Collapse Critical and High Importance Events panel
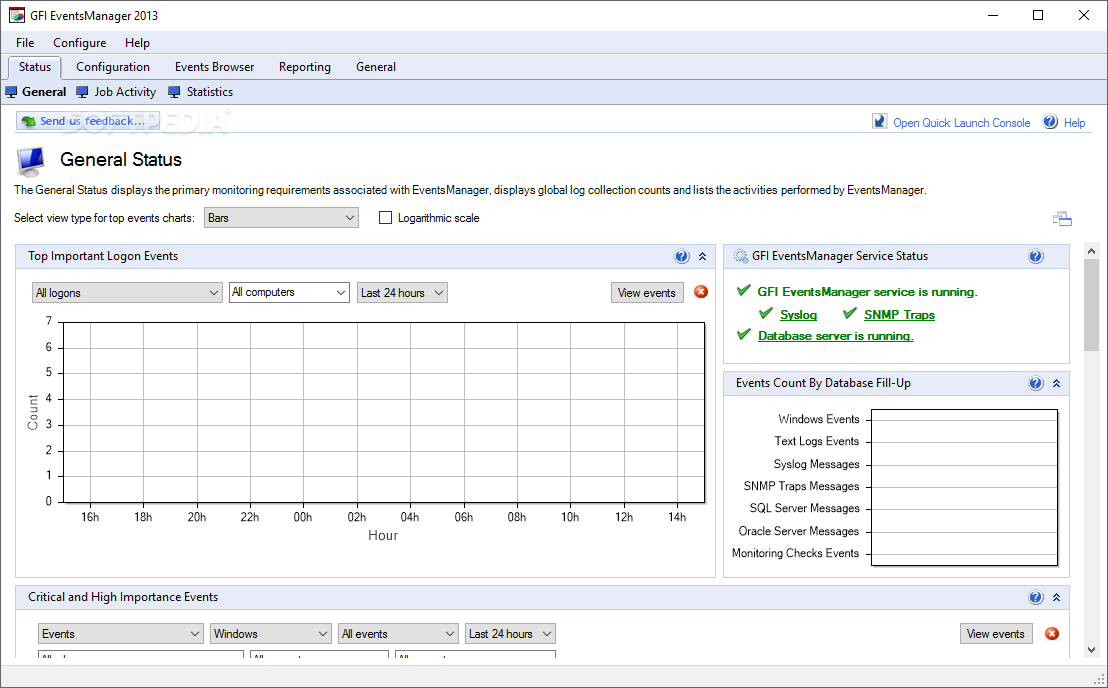Viewport: 1108px width, 688px height. pyautogui.click(x=1056, y=598)
